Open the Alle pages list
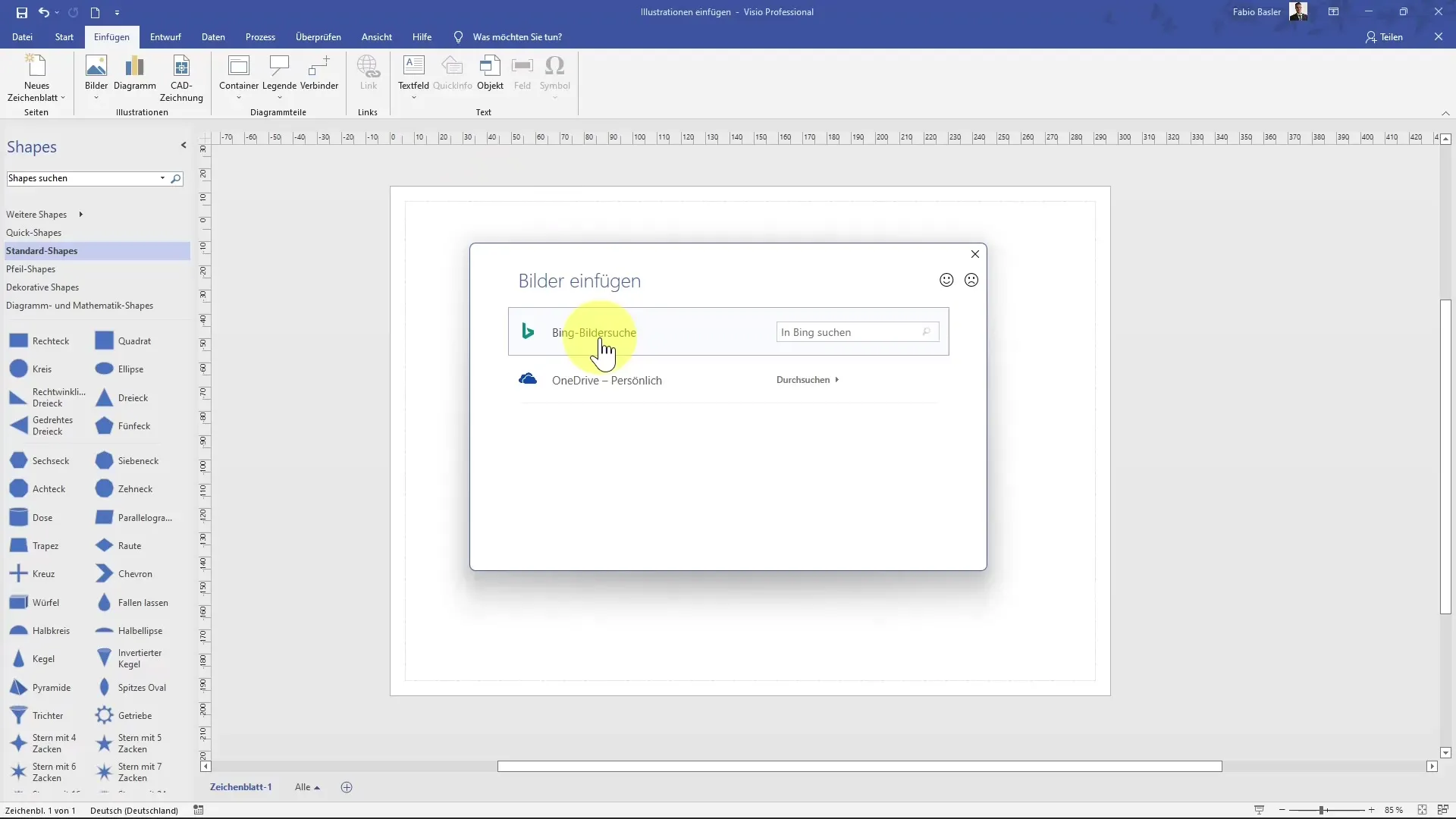Viewport: 1456px width, 819px height. pos(307,787)
